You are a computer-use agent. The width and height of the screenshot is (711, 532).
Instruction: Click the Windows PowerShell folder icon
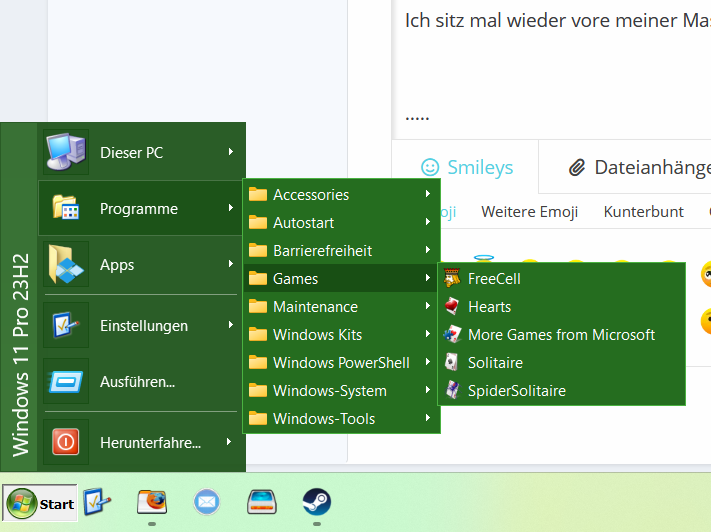coord(258,362)
